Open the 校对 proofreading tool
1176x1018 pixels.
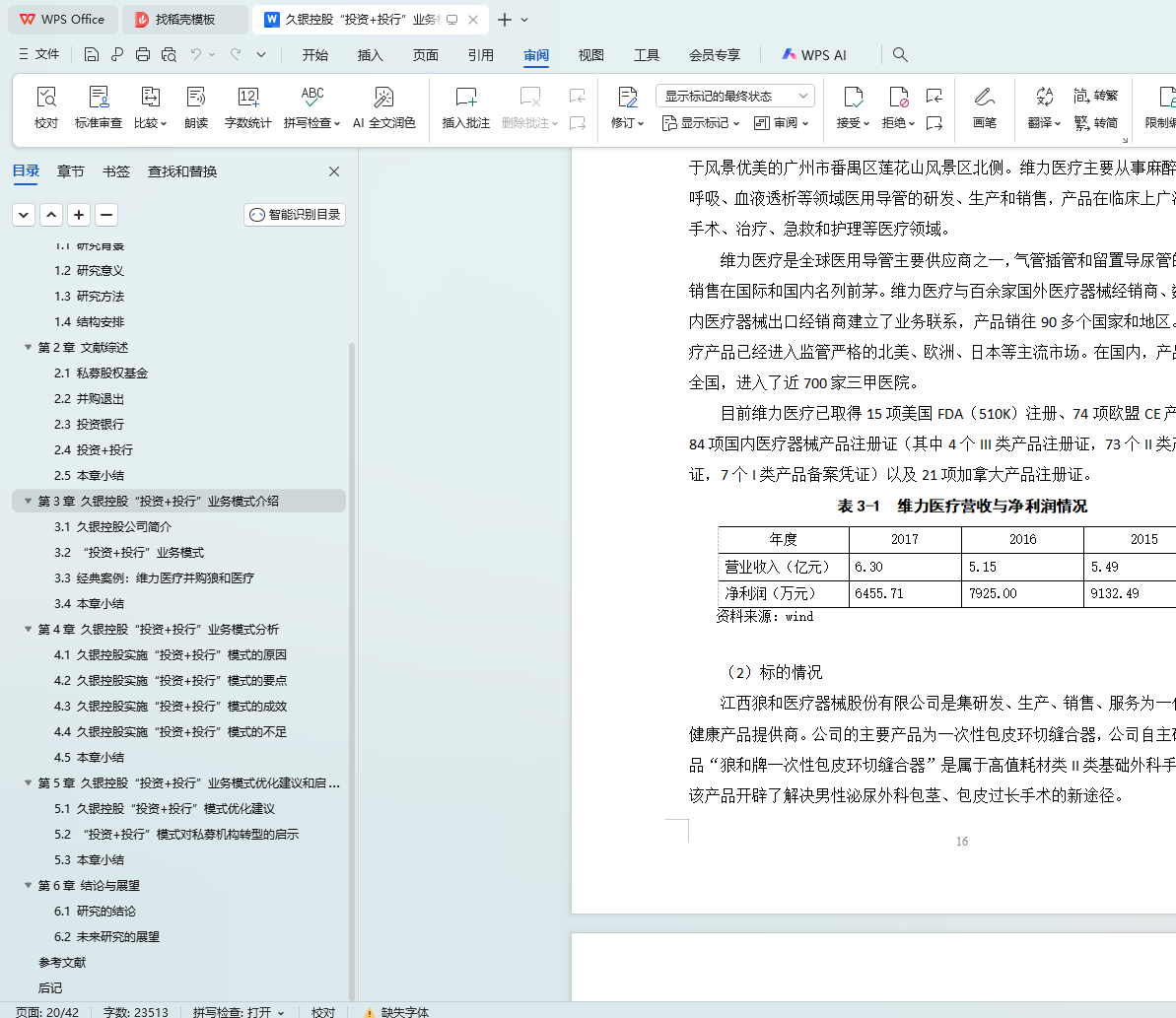(x=45, y=107)
